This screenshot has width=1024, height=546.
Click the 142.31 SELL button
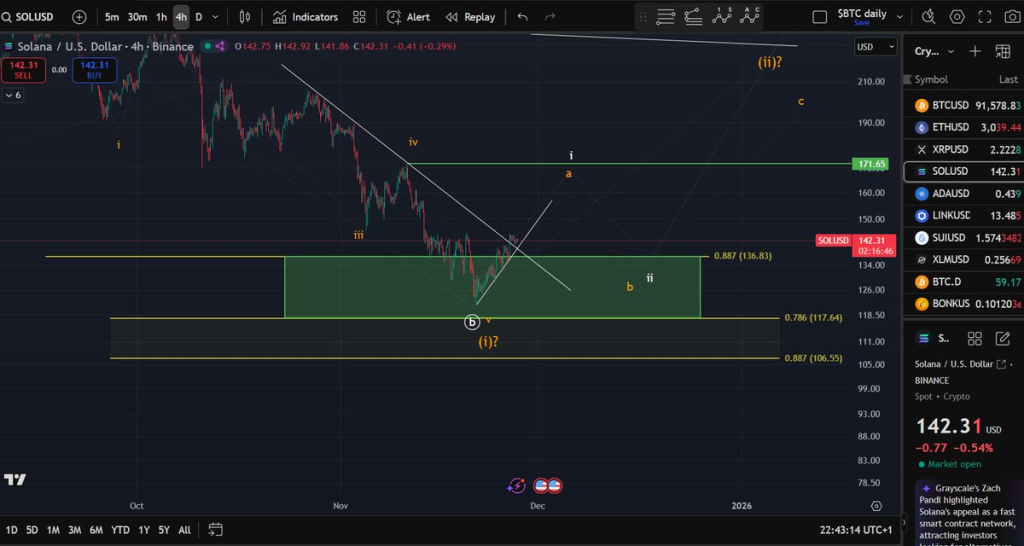(x=24, y=70)
